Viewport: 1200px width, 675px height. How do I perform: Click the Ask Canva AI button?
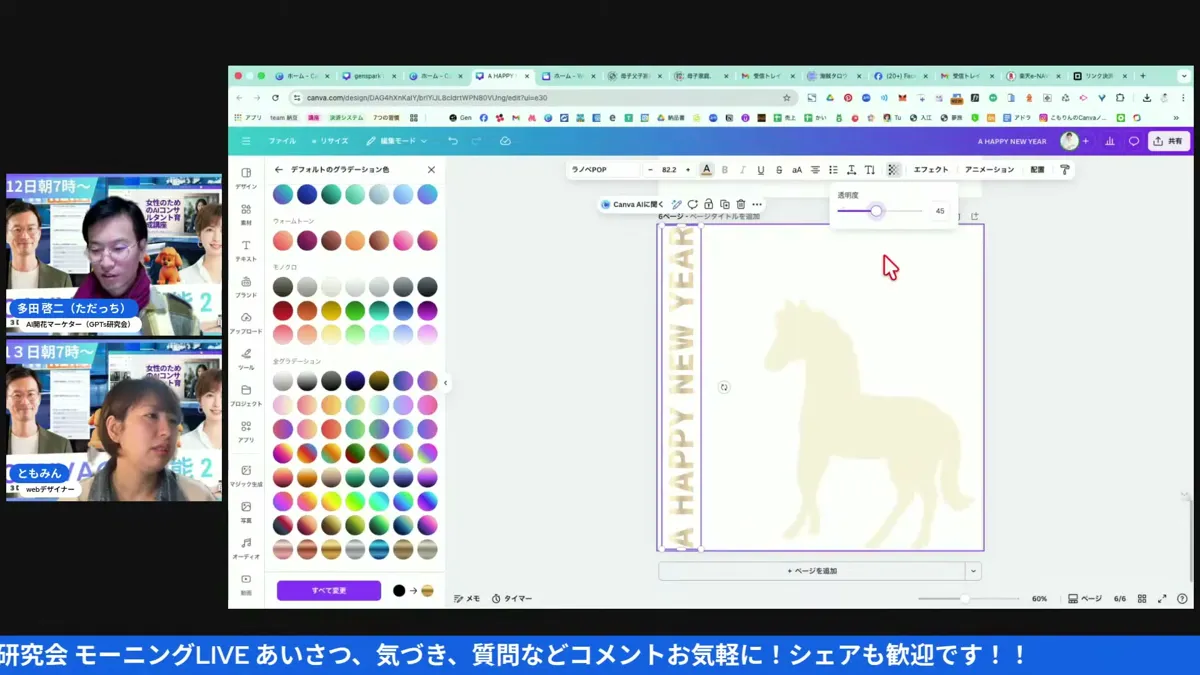point(632,204)
